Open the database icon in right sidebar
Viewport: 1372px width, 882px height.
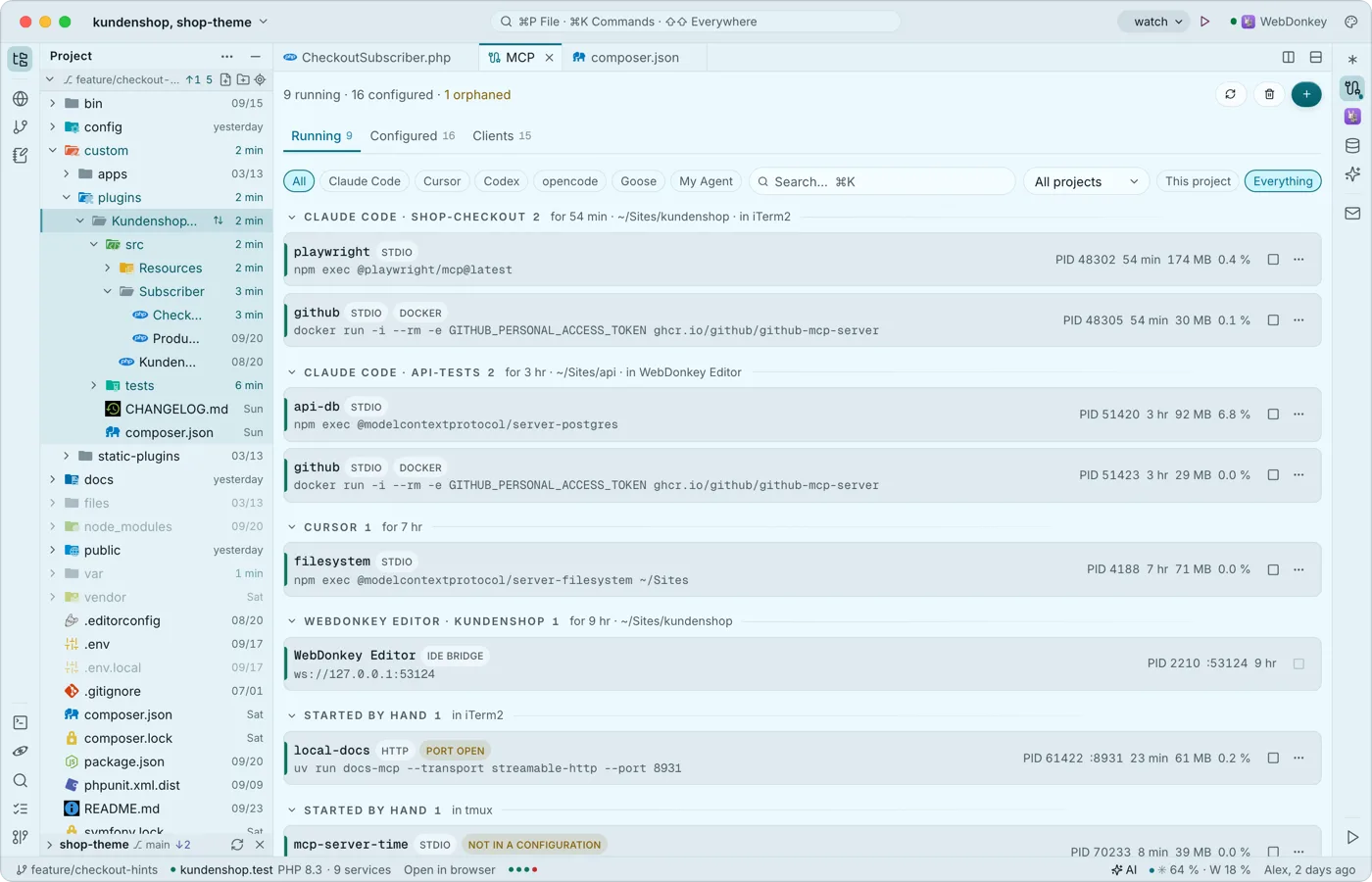tap(1352, 146)
